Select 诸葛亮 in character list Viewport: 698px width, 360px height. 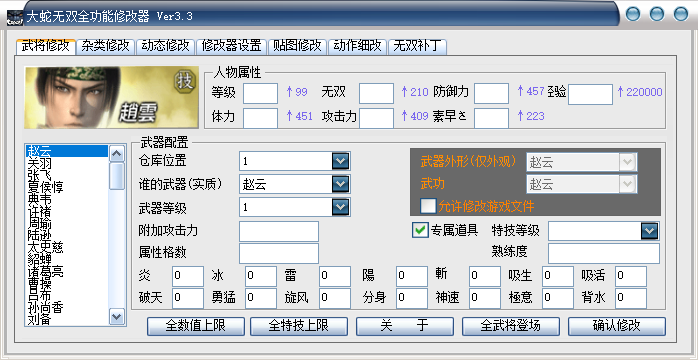67,271
